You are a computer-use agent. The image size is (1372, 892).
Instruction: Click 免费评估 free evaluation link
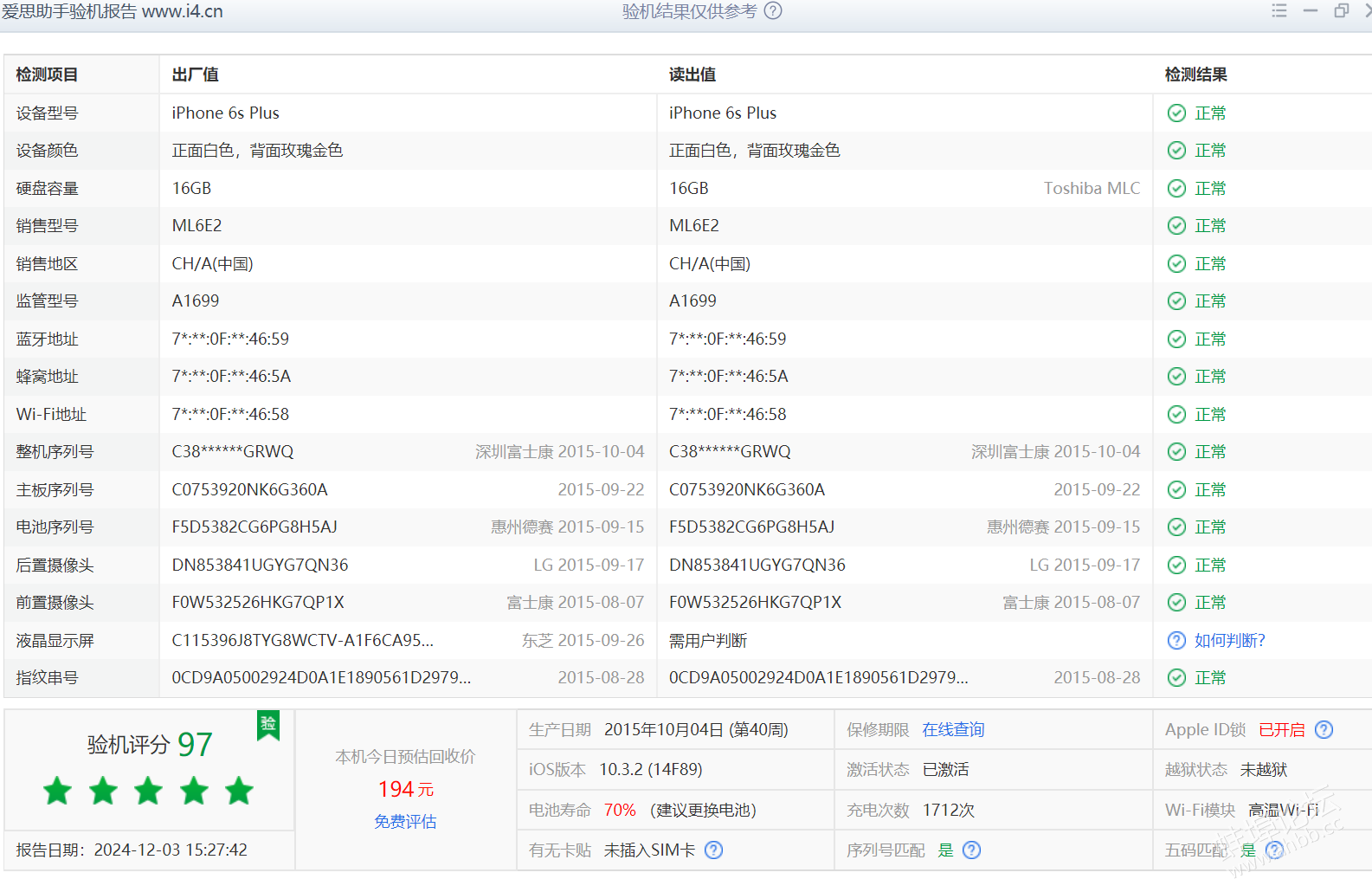pos(405,822)
